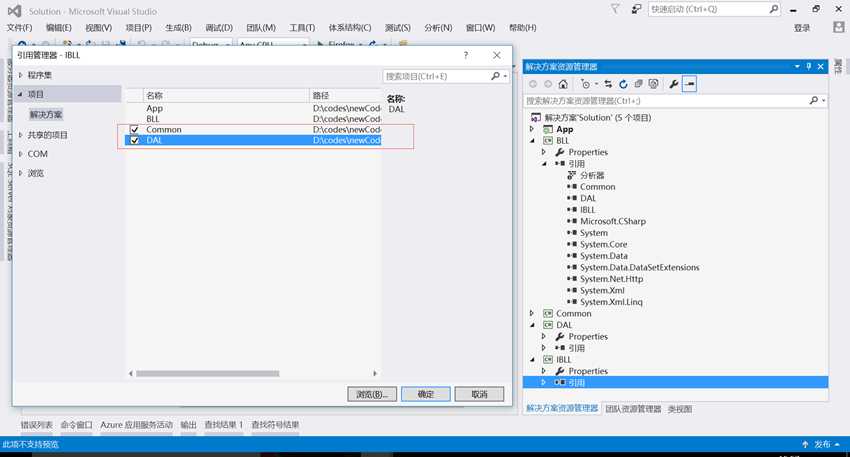Select System.Net.Http reference under BLL
Viewport: 850px width, 457px height.
tap(611, 279)
